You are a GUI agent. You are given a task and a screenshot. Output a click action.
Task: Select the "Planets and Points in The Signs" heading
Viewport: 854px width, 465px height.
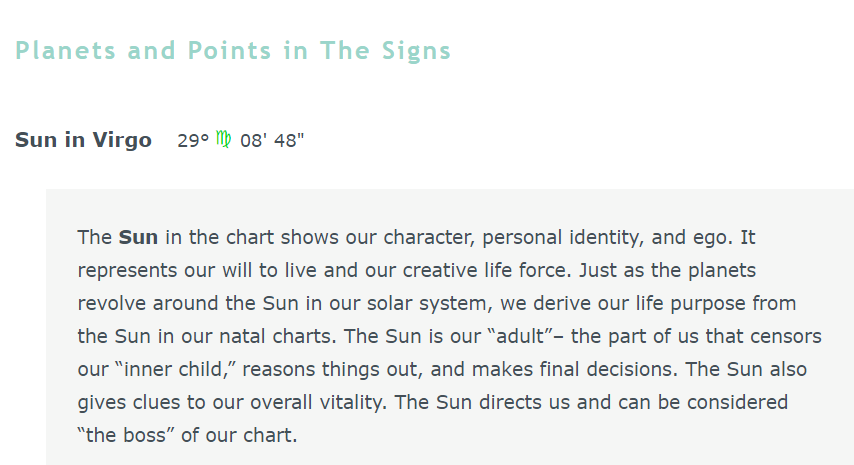[233, 51]
